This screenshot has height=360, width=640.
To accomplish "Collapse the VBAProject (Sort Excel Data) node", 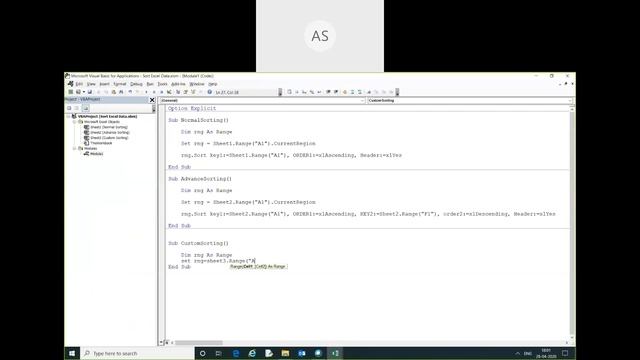I will click(x=69, y=116).
